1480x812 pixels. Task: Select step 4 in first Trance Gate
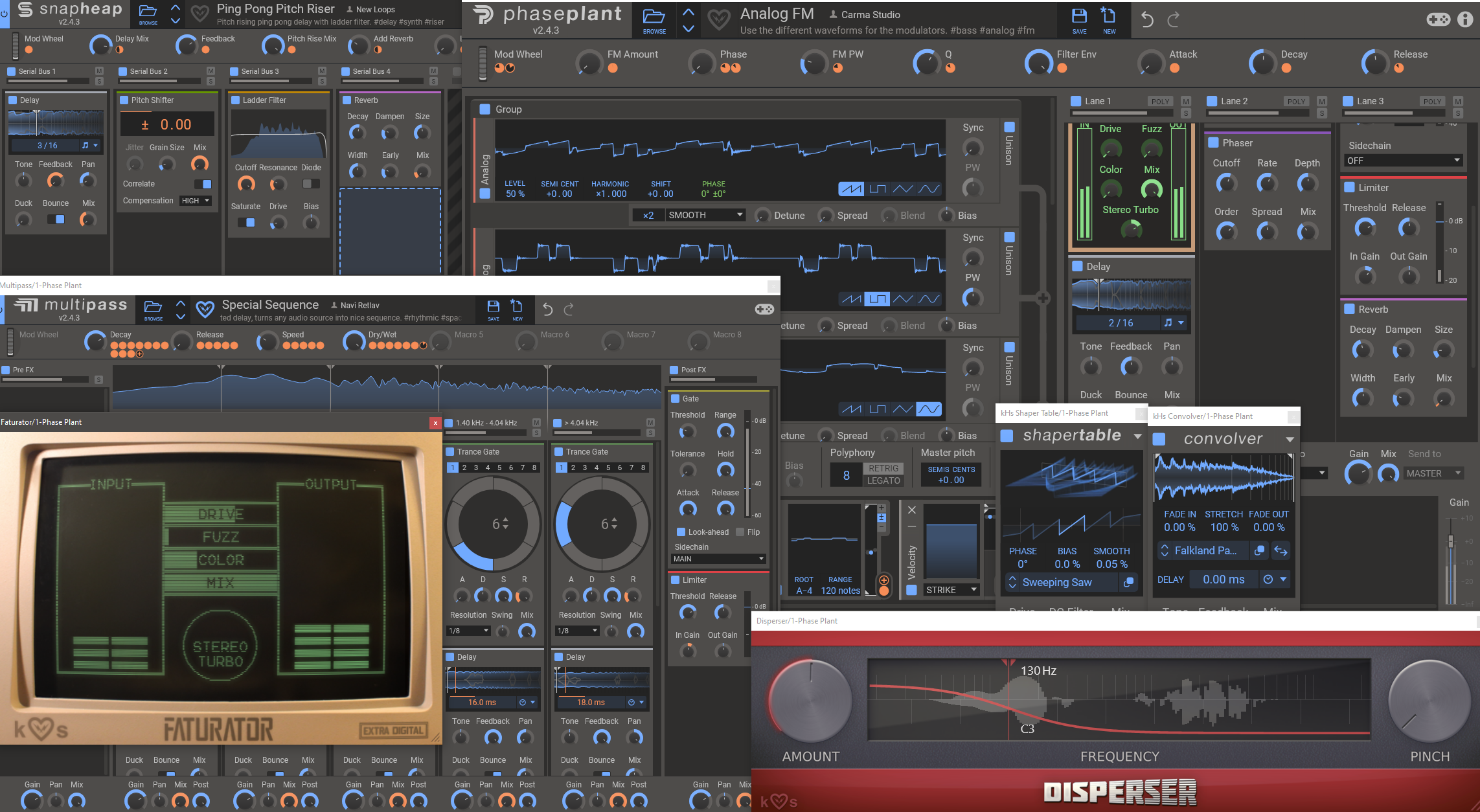[488, 468]
